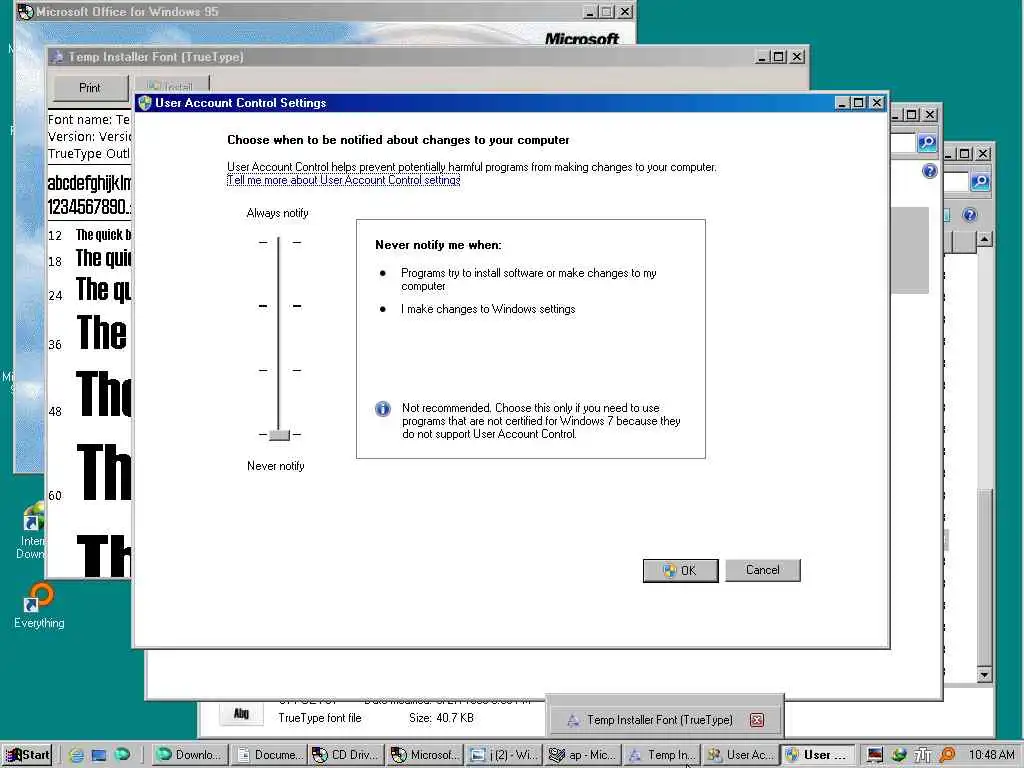Click the 'TrueType font file' text in details pane

tap(319, 718)
